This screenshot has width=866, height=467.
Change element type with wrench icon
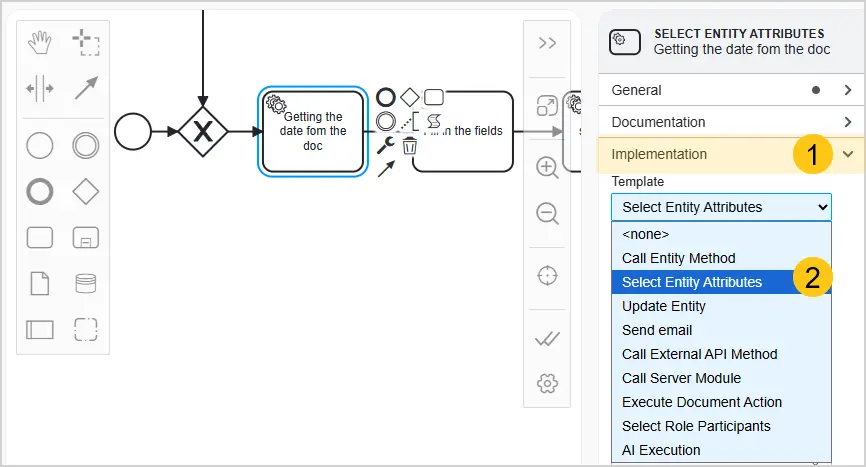[386, 145]
